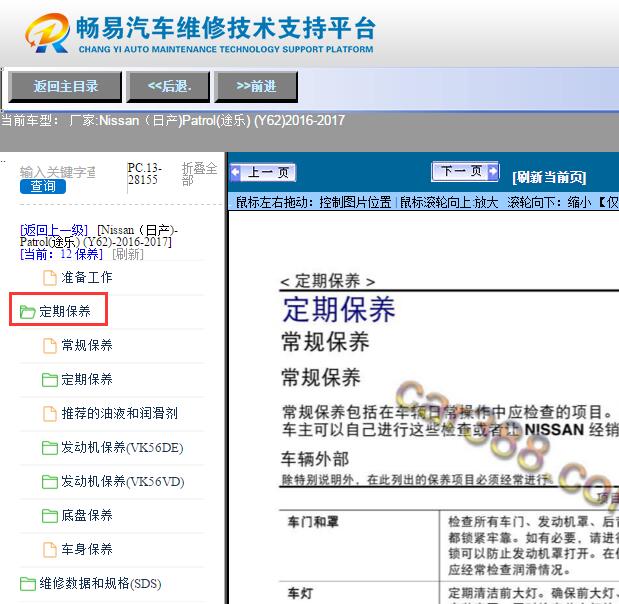
Task: Go forward with >>前进 button
Action: (256, 86)
